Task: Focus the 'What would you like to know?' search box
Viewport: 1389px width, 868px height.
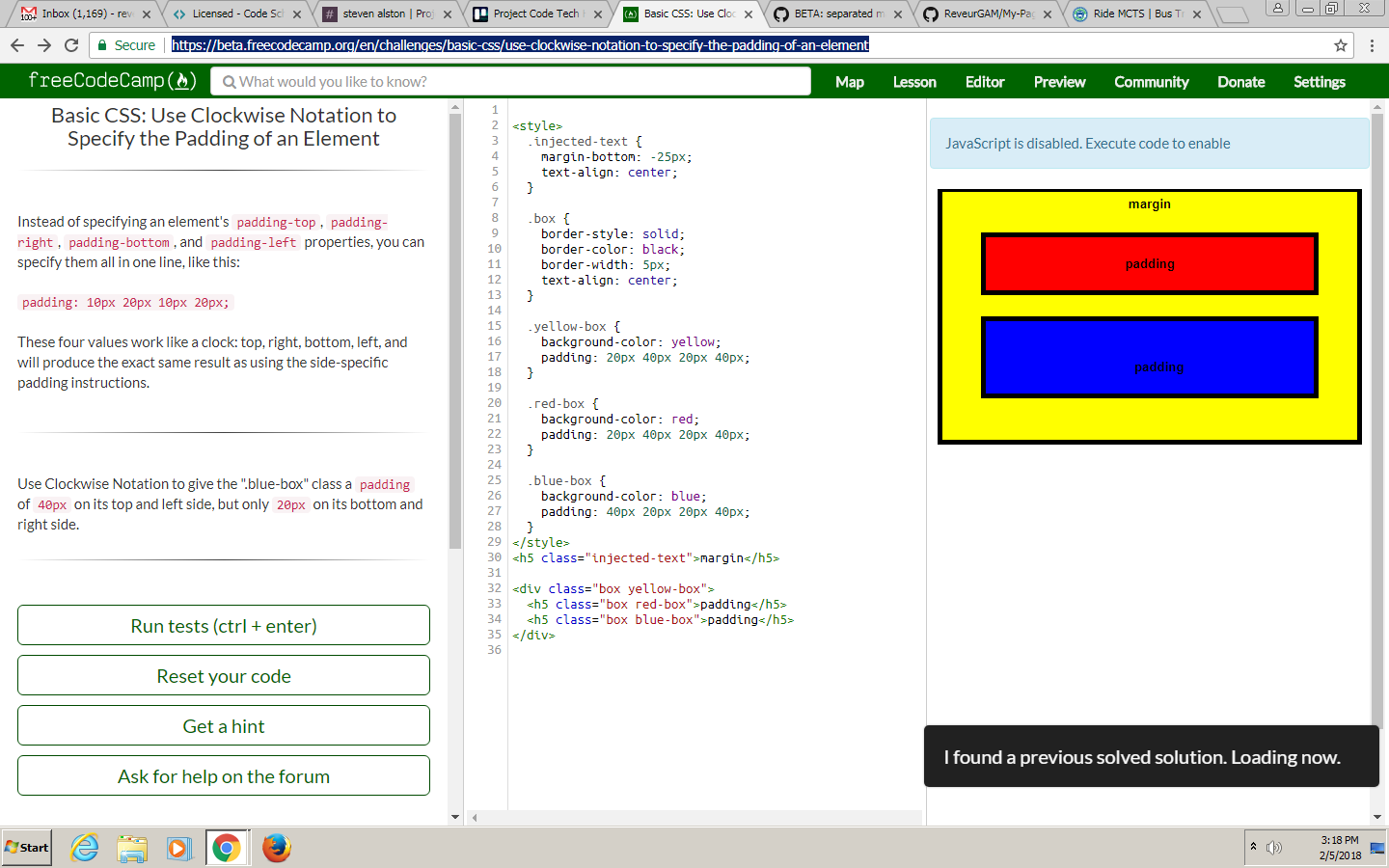Action: click(x=511, y=82)
